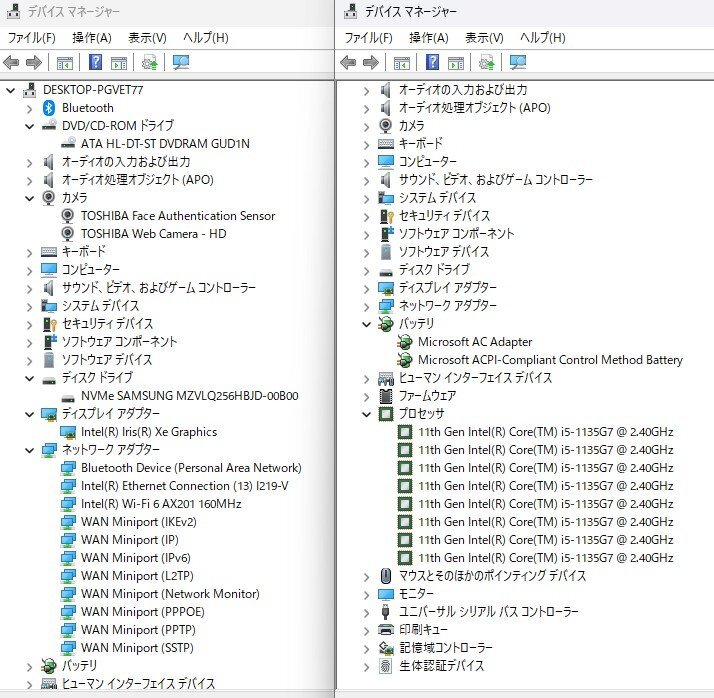Select TOSHIBA Web Camera - HD

(153, 234)
